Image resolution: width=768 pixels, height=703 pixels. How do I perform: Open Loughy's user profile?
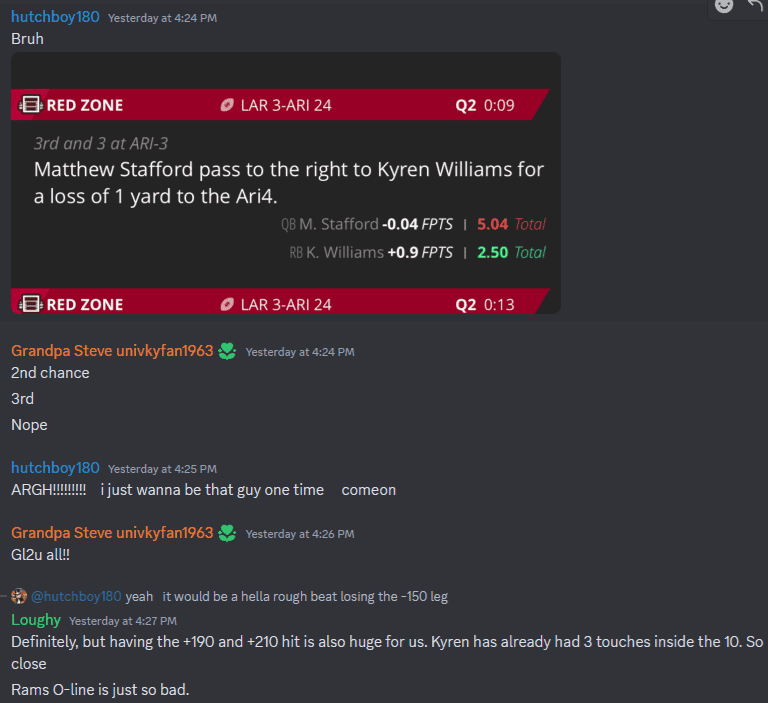coord(36,620)
